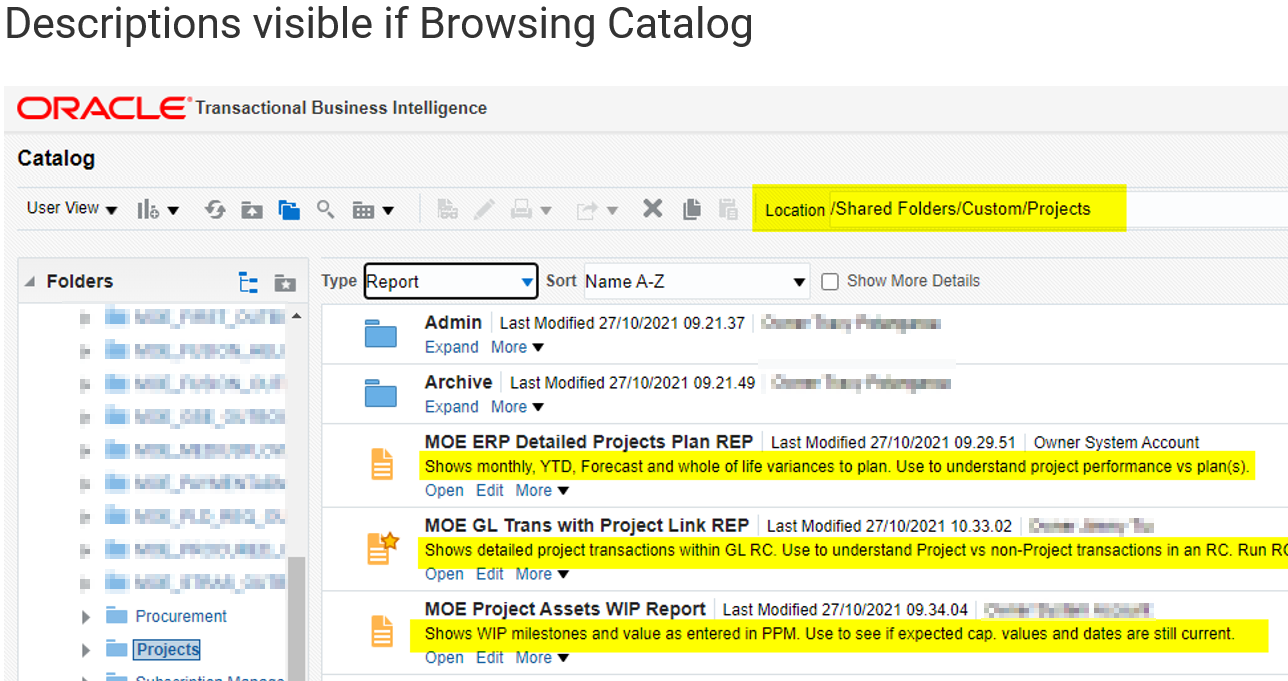Click the Up folder icon

pyautogui.click(x=252, y=209)
